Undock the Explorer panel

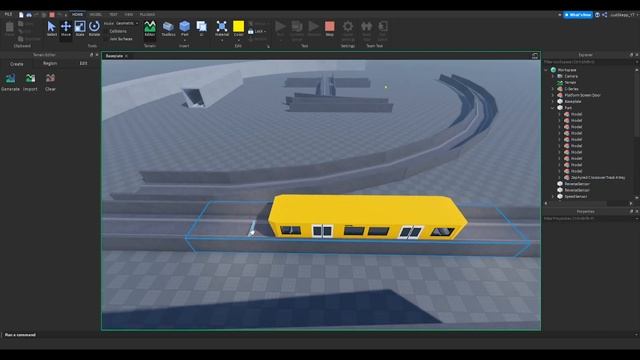coord(631,55)
